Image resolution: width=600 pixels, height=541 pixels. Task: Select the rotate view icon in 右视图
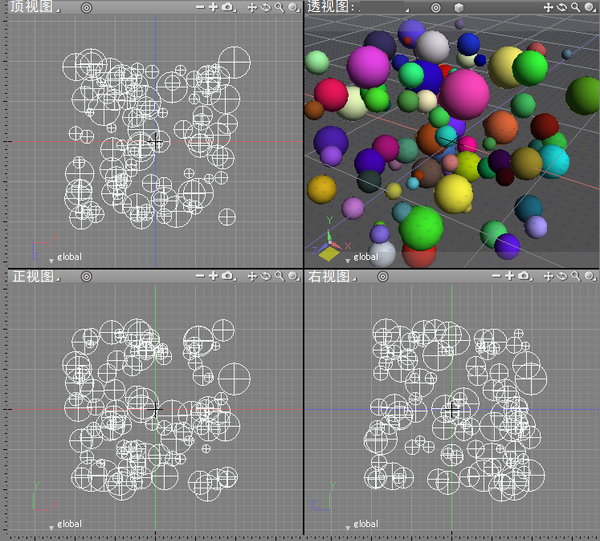tap(562, 276)
